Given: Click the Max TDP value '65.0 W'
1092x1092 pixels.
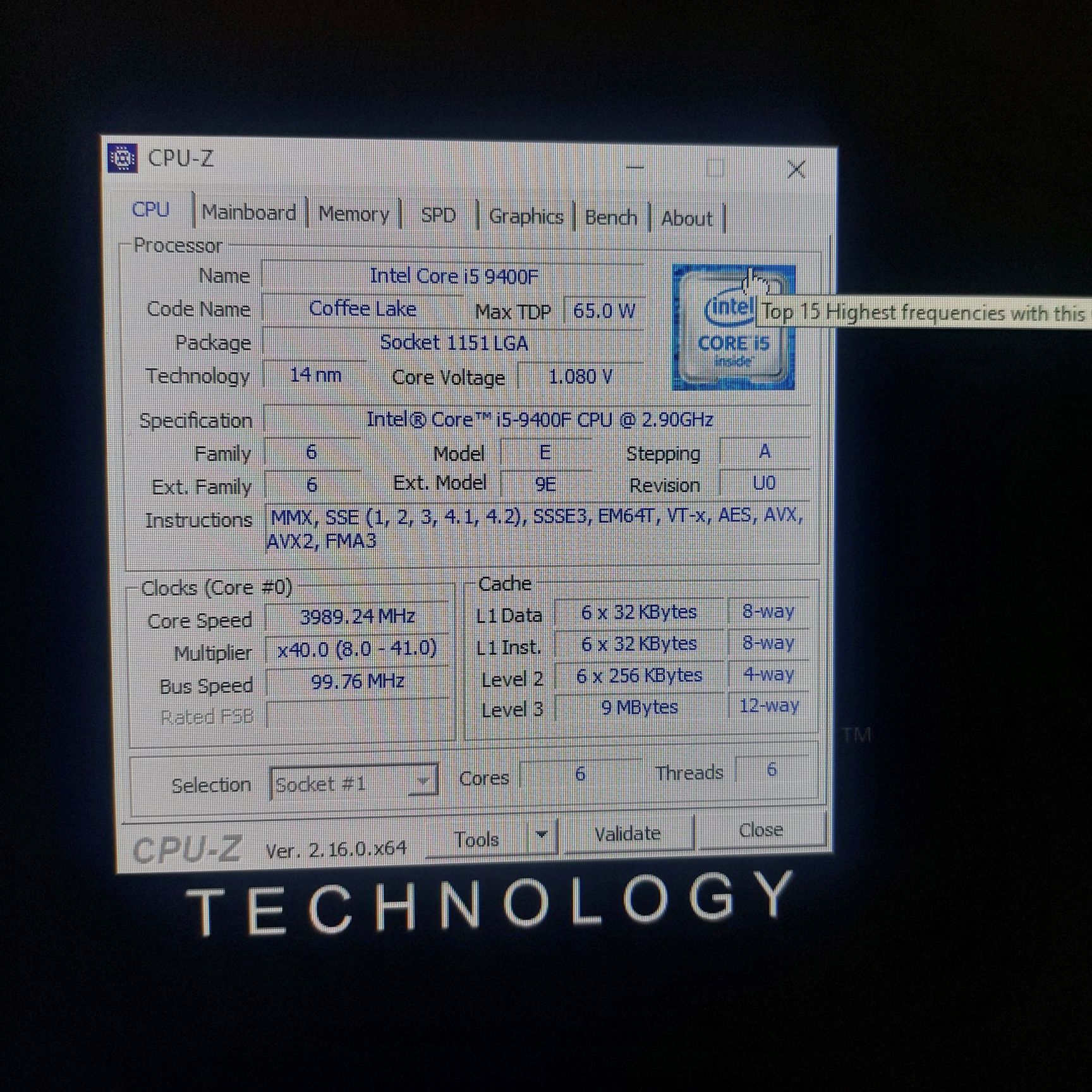Looking at the screenshot, I should tap(604, 311).
